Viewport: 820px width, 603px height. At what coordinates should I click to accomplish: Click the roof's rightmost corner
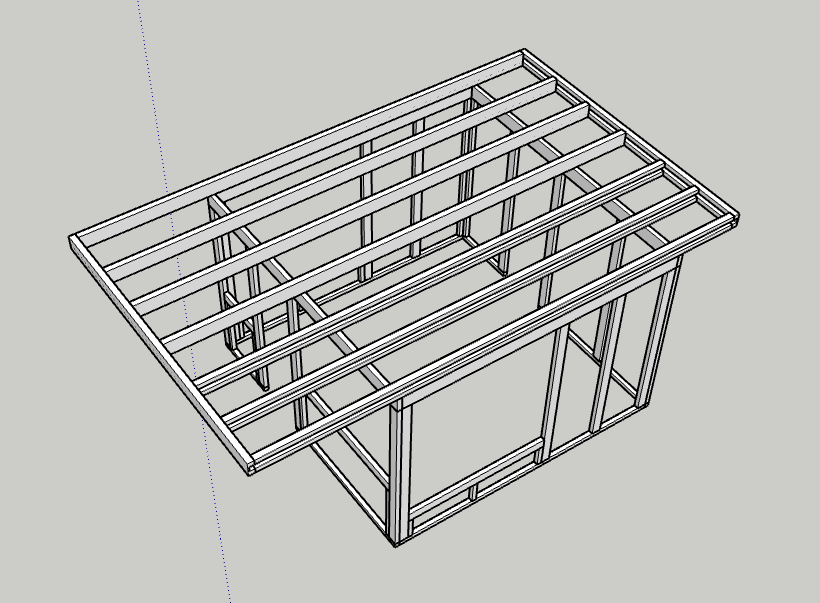click(737, 218)
